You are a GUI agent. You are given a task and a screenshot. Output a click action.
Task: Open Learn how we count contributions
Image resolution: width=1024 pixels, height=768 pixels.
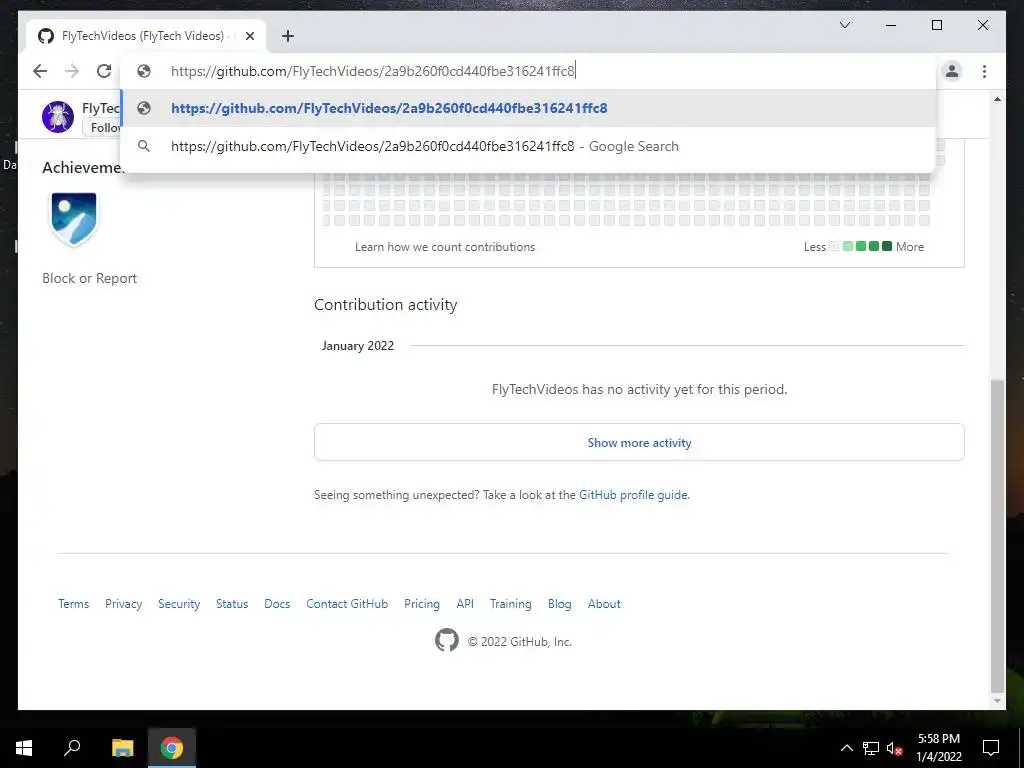pyautogui.click(x=445, y=247)
